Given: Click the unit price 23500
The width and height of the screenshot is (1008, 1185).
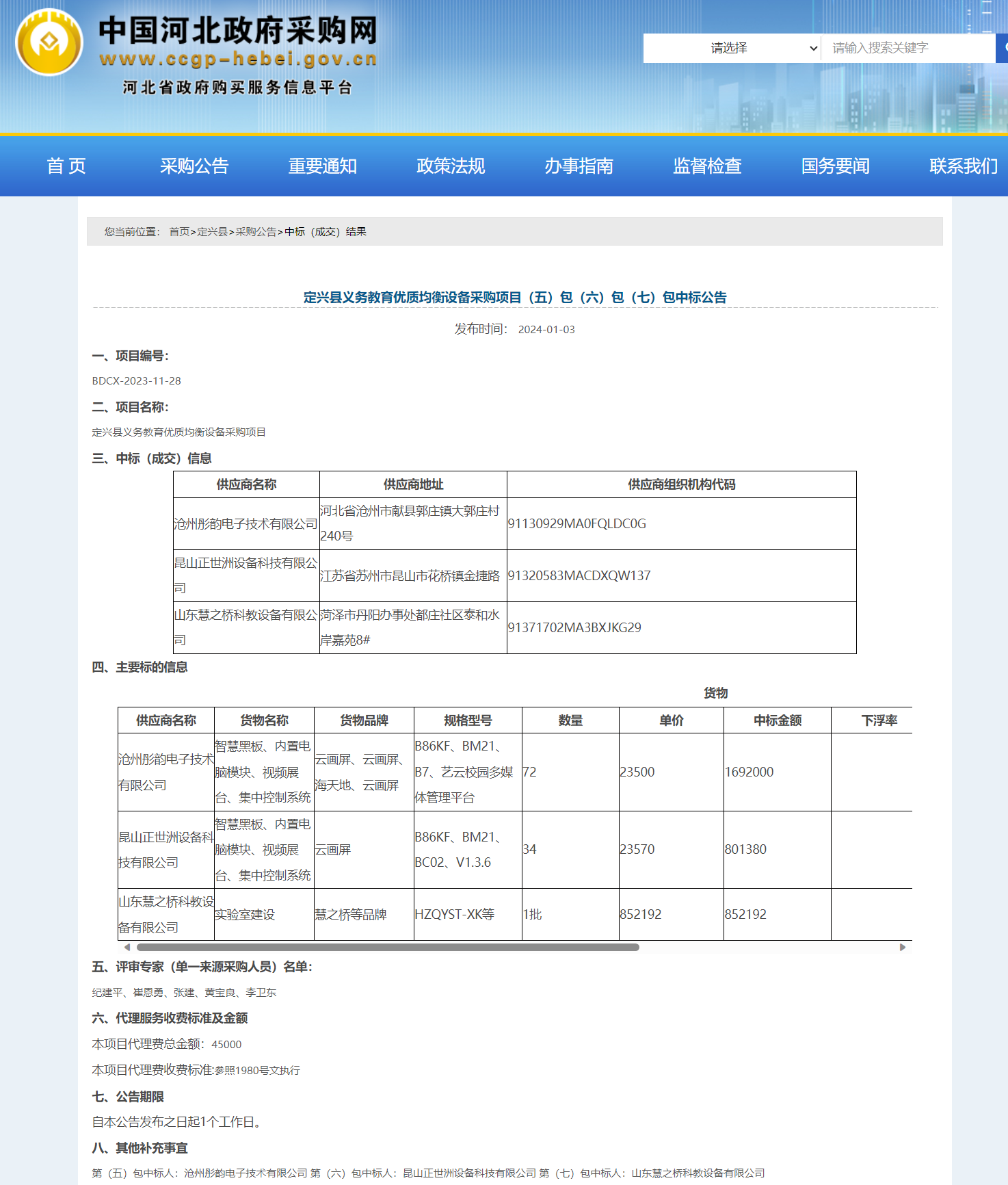Looking at the screenshot, I should click(x=637, y=772).
